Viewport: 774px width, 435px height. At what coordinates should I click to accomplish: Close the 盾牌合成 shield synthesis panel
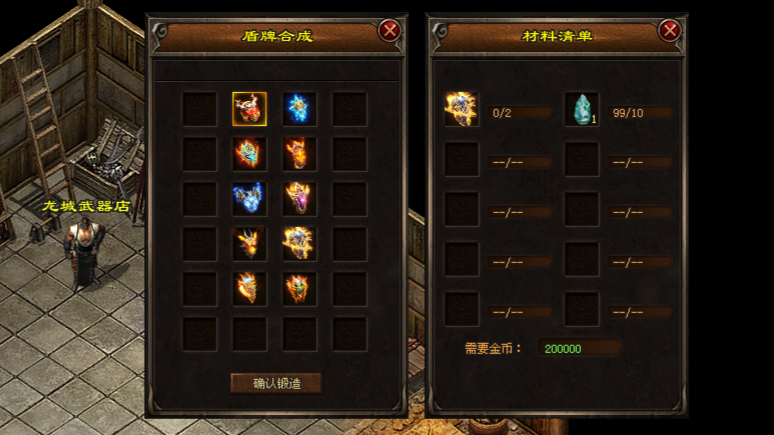pos(389,31)
